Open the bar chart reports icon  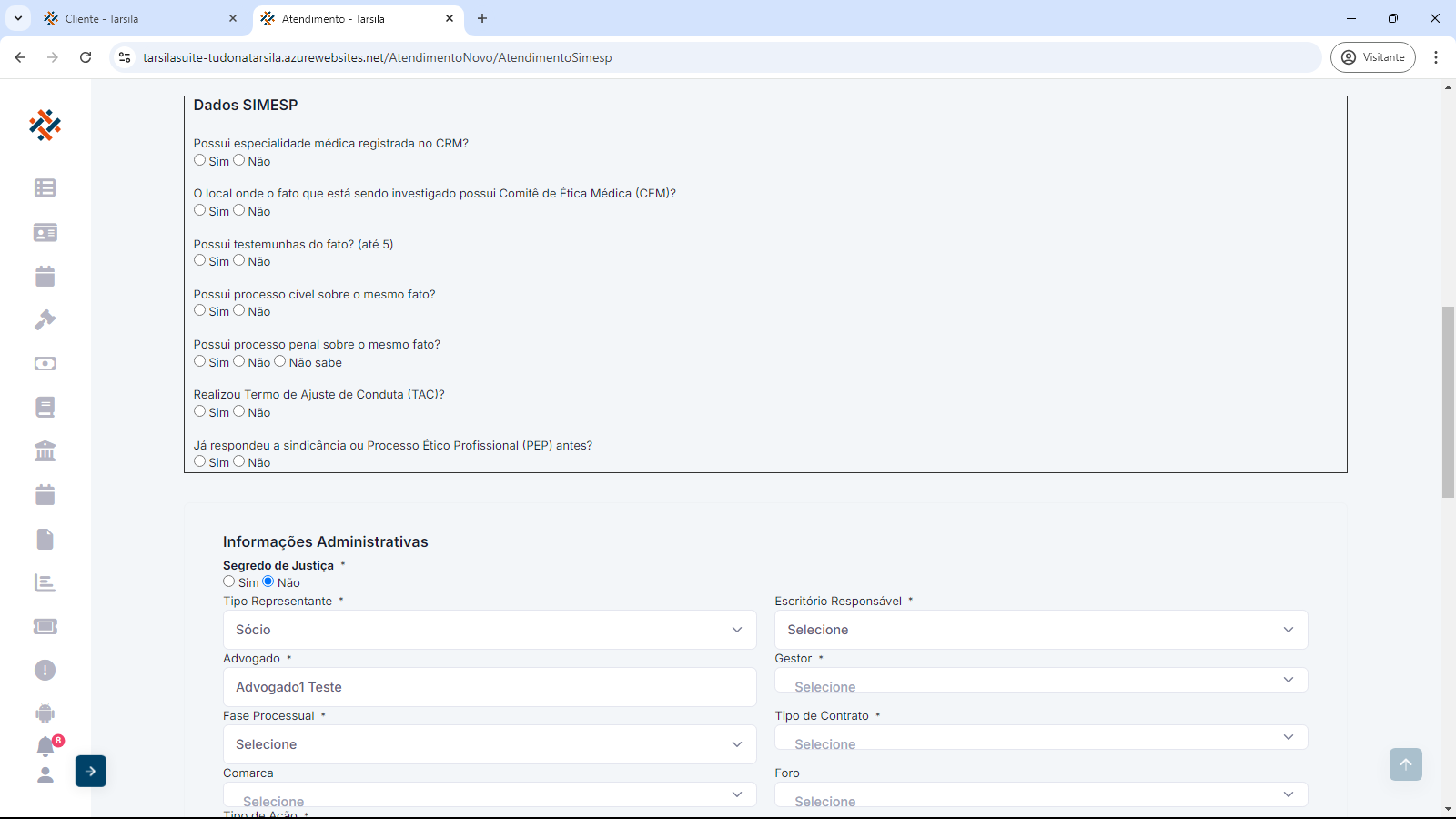click(45, 582)
